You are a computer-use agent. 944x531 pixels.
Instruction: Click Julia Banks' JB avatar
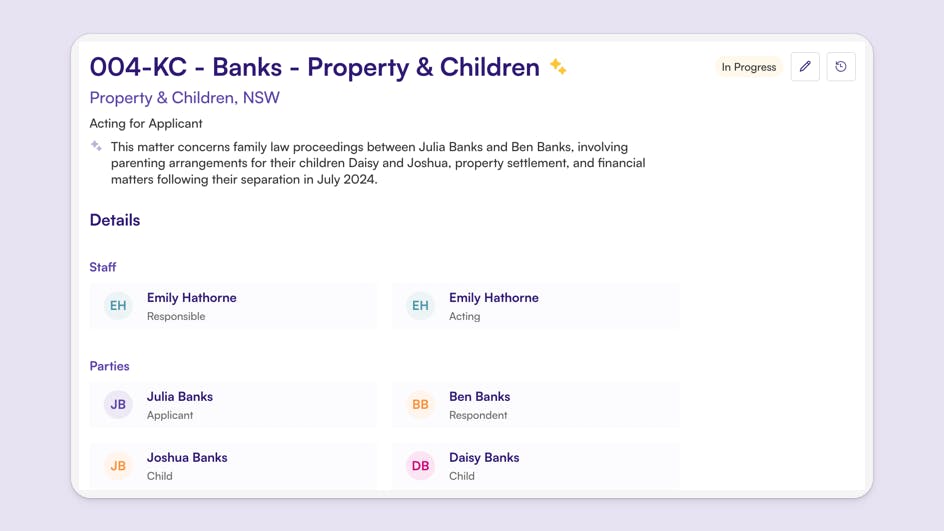118,405
